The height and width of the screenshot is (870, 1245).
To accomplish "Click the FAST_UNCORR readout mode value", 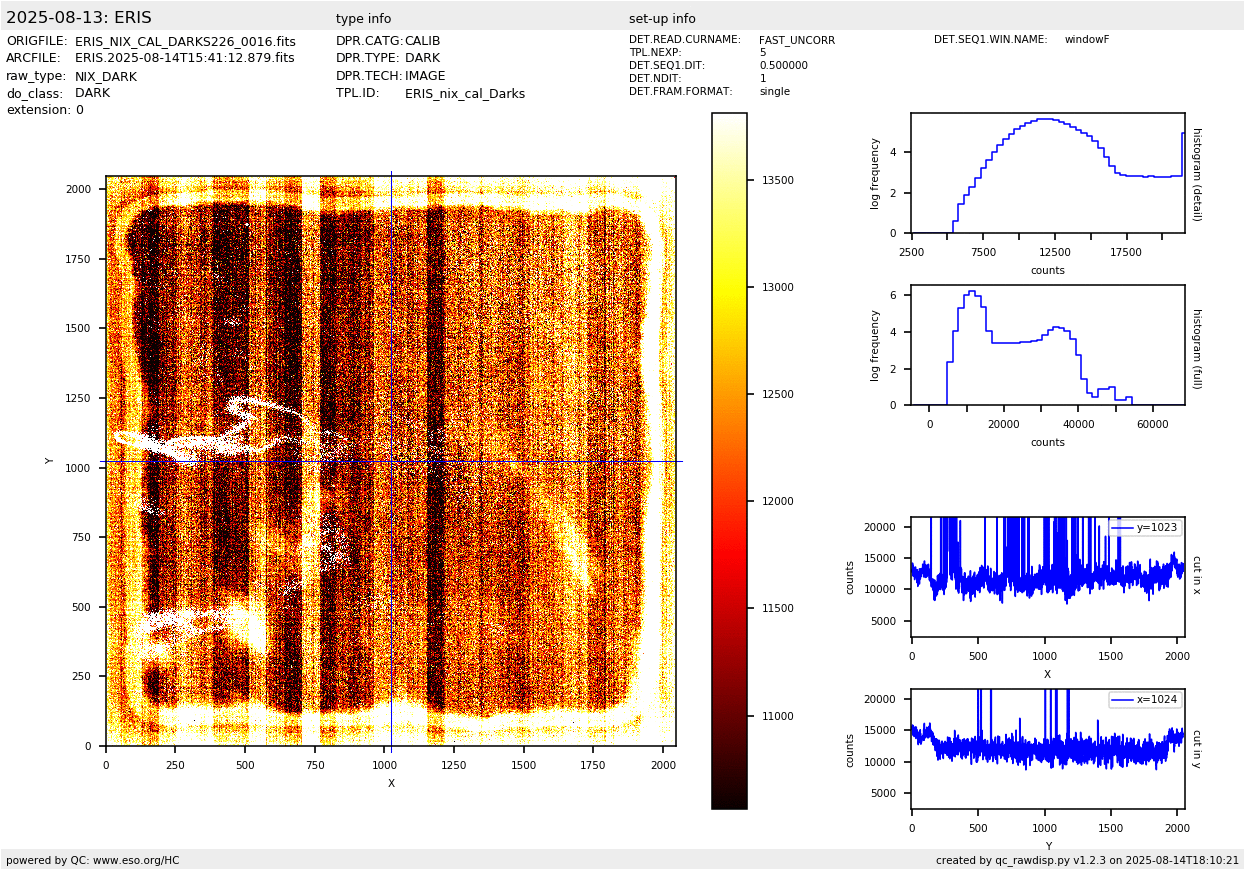I will [796, 40].
